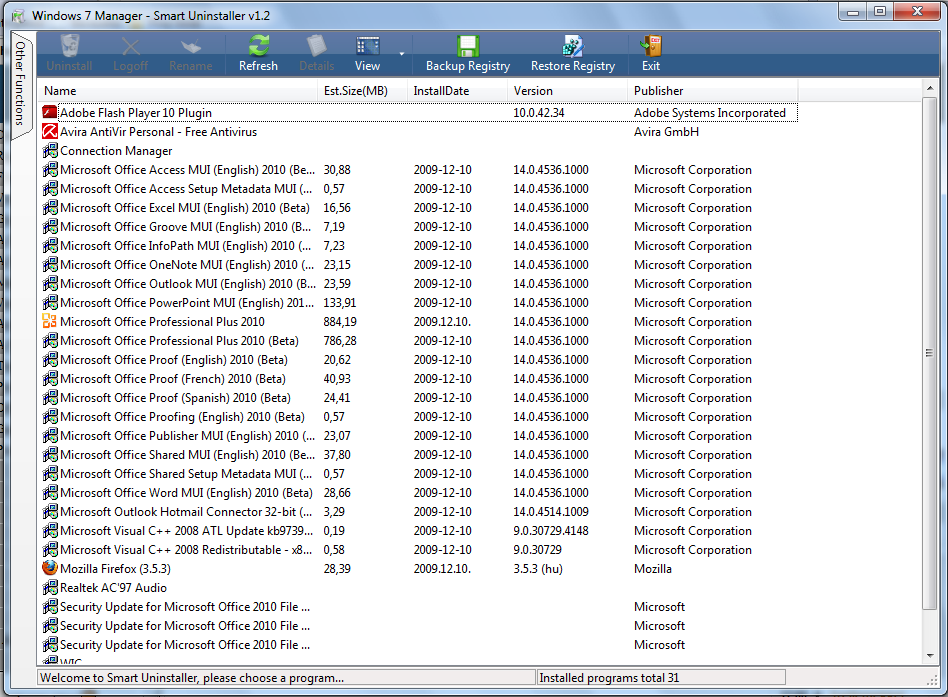Click the greyed Details toolbar icon
This screenshot has width=948, height=697.
pos(316,46)
